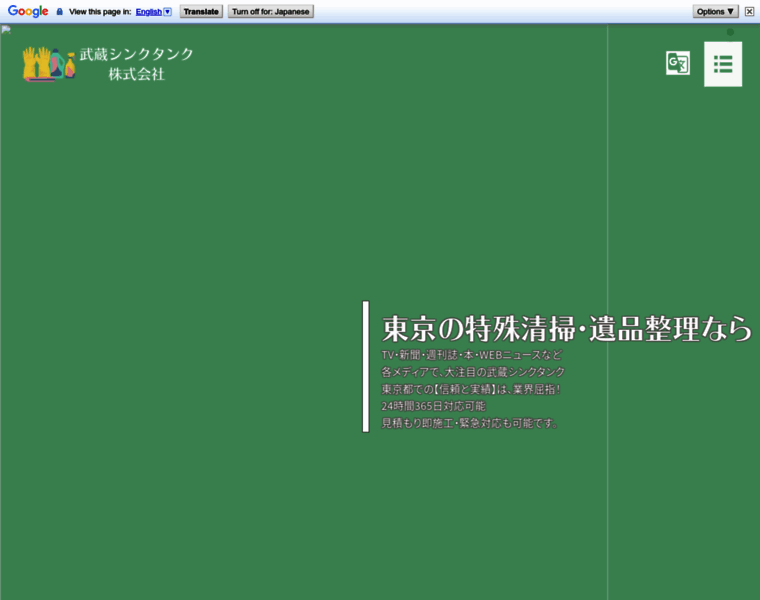Click the 武蔵シンクタンク株式会社 company name
The width and height of the screenshot is (760, 600).
click(137, 64)
